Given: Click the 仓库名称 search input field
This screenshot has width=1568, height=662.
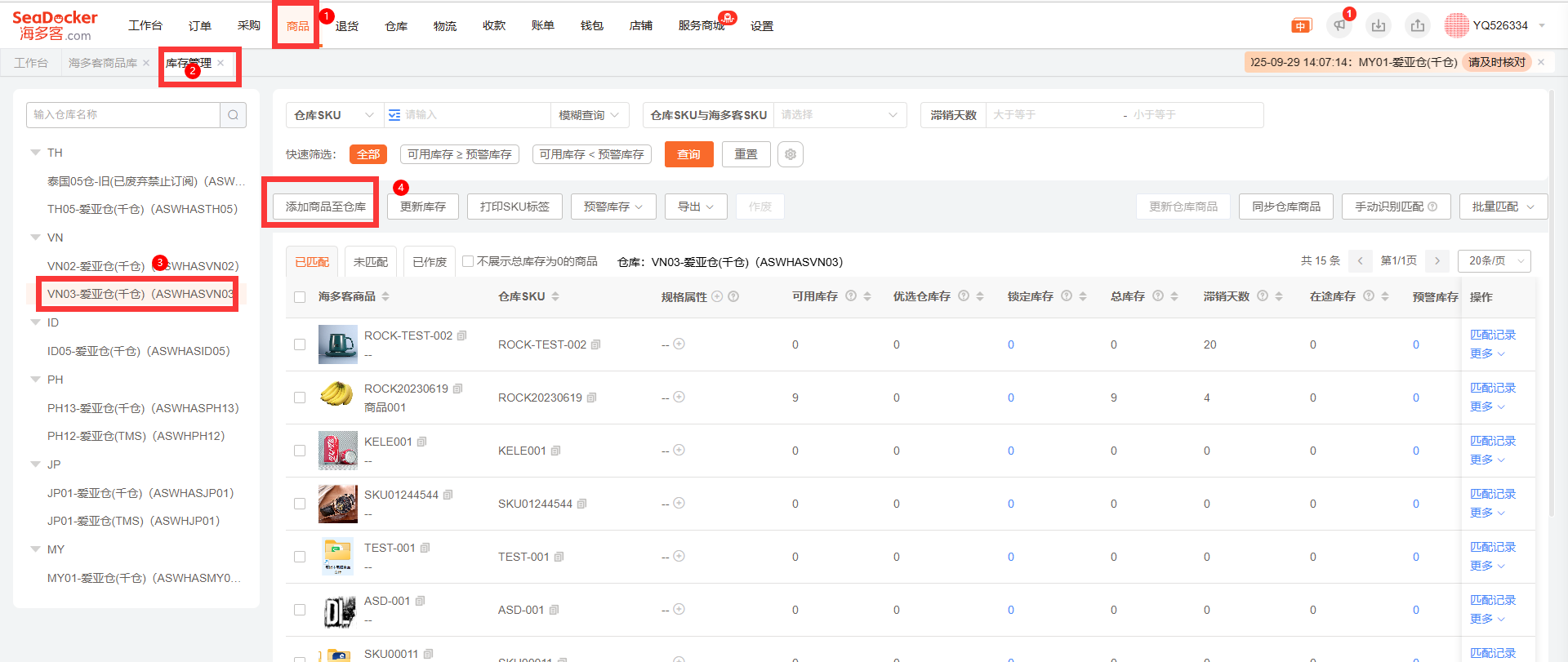Looking at the screenshot, I should [x=122, y=115].
